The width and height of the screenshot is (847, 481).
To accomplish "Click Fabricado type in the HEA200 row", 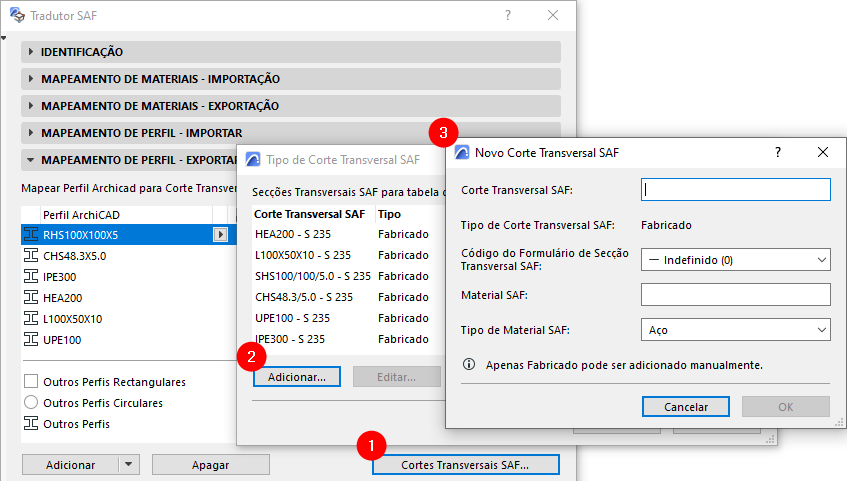I will point(403,234).
